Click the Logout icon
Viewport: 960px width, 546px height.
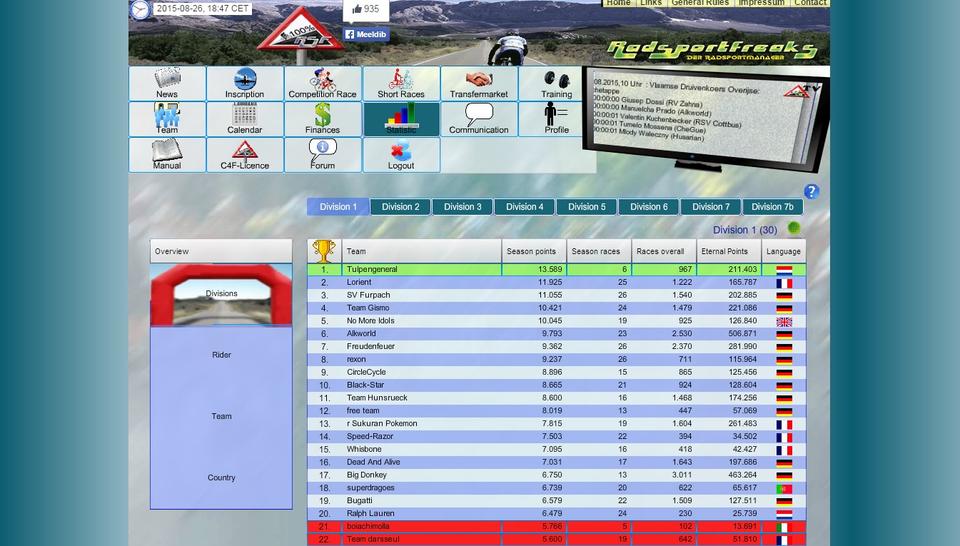click(x=401, y=152)
